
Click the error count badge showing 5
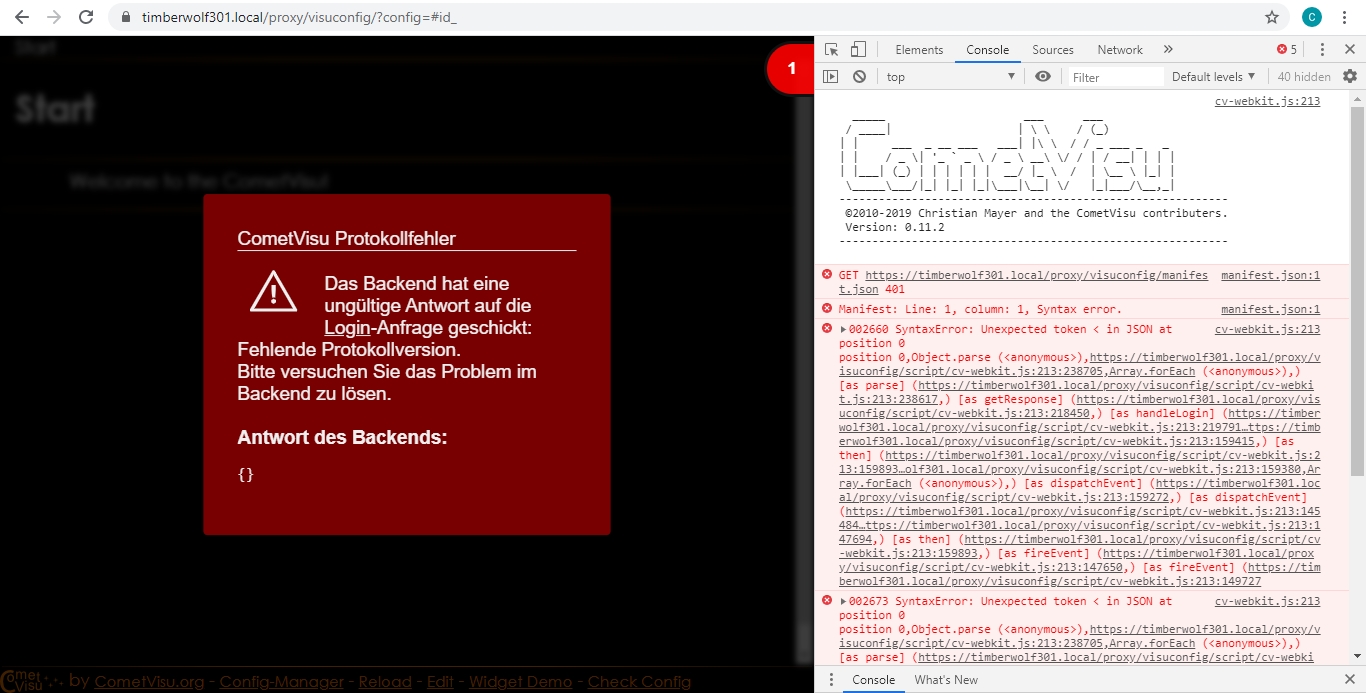coord(1287,50)
